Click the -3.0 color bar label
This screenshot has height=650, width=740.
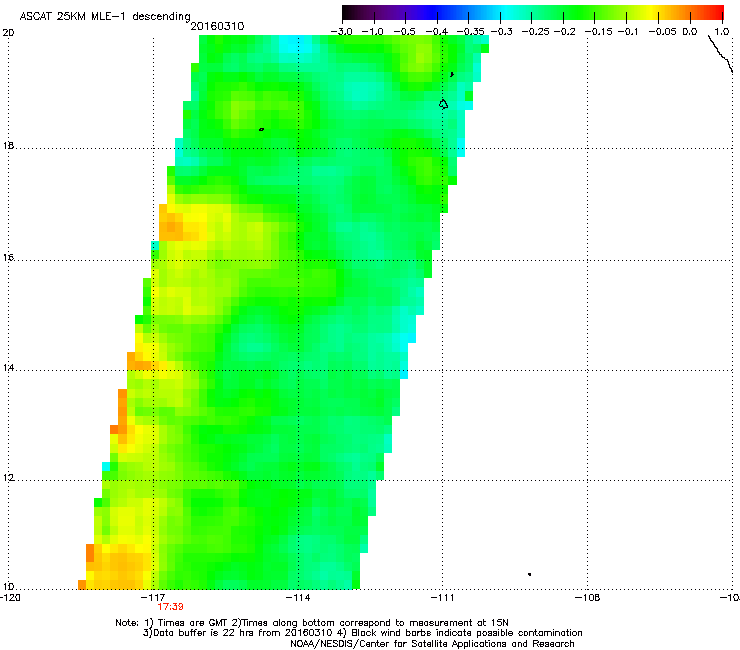(x=341, y=32)
